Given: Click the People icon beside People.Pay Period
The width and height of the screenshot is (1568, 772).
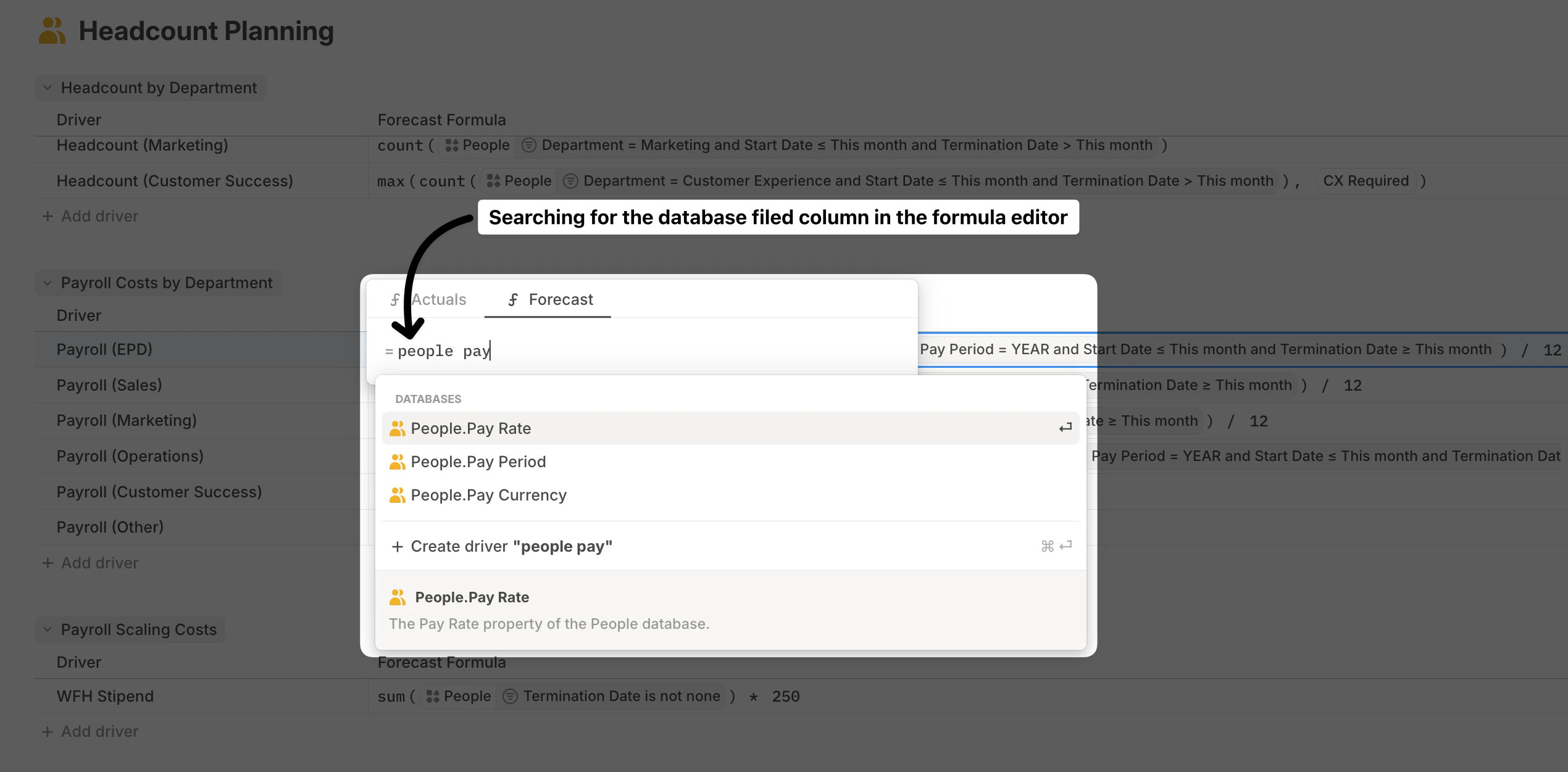Looking at the screenshot, I should tap(398, 461).
